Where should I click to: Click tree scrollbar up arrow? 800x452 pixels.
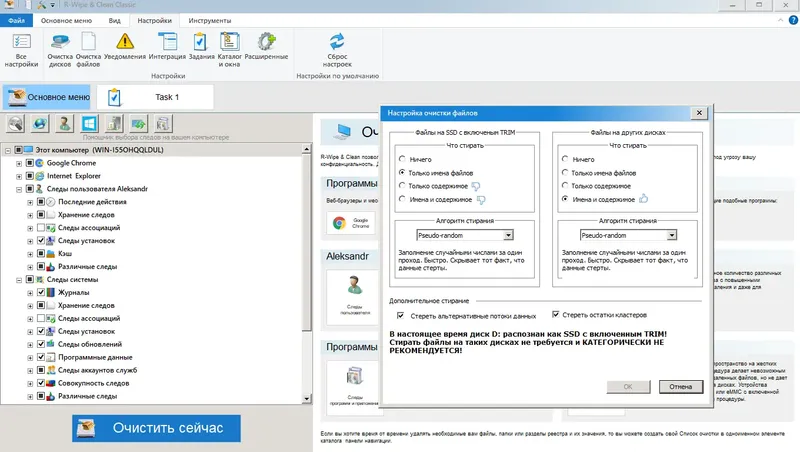click(x=306, y=149)
